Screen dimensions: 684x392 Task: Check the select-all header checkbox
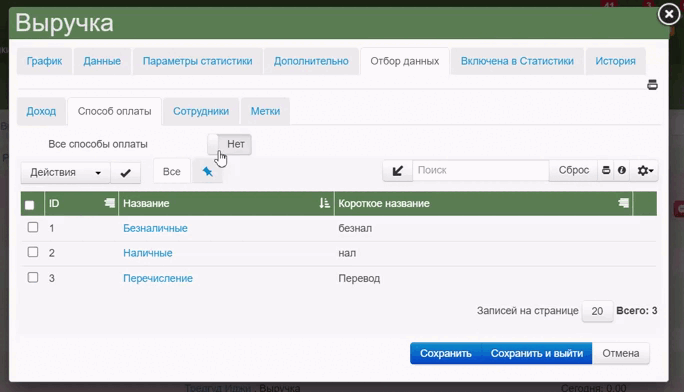click(x=30, y=205)
